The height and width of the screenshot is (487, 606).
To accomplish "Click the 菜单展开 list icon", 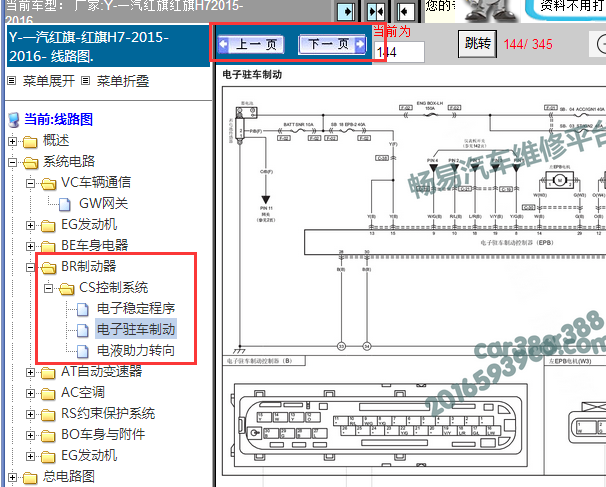I will click(12, 81).
